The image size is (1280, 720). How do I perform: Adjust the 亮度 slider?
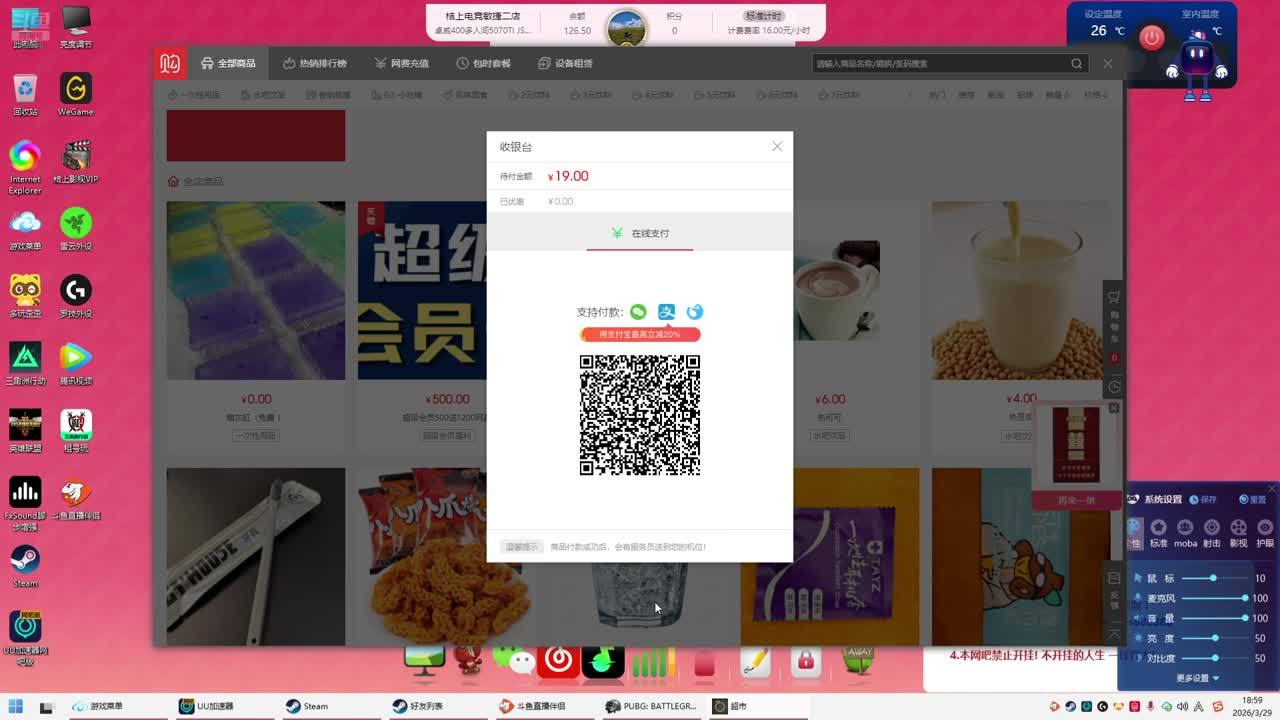click(1213, 638)
